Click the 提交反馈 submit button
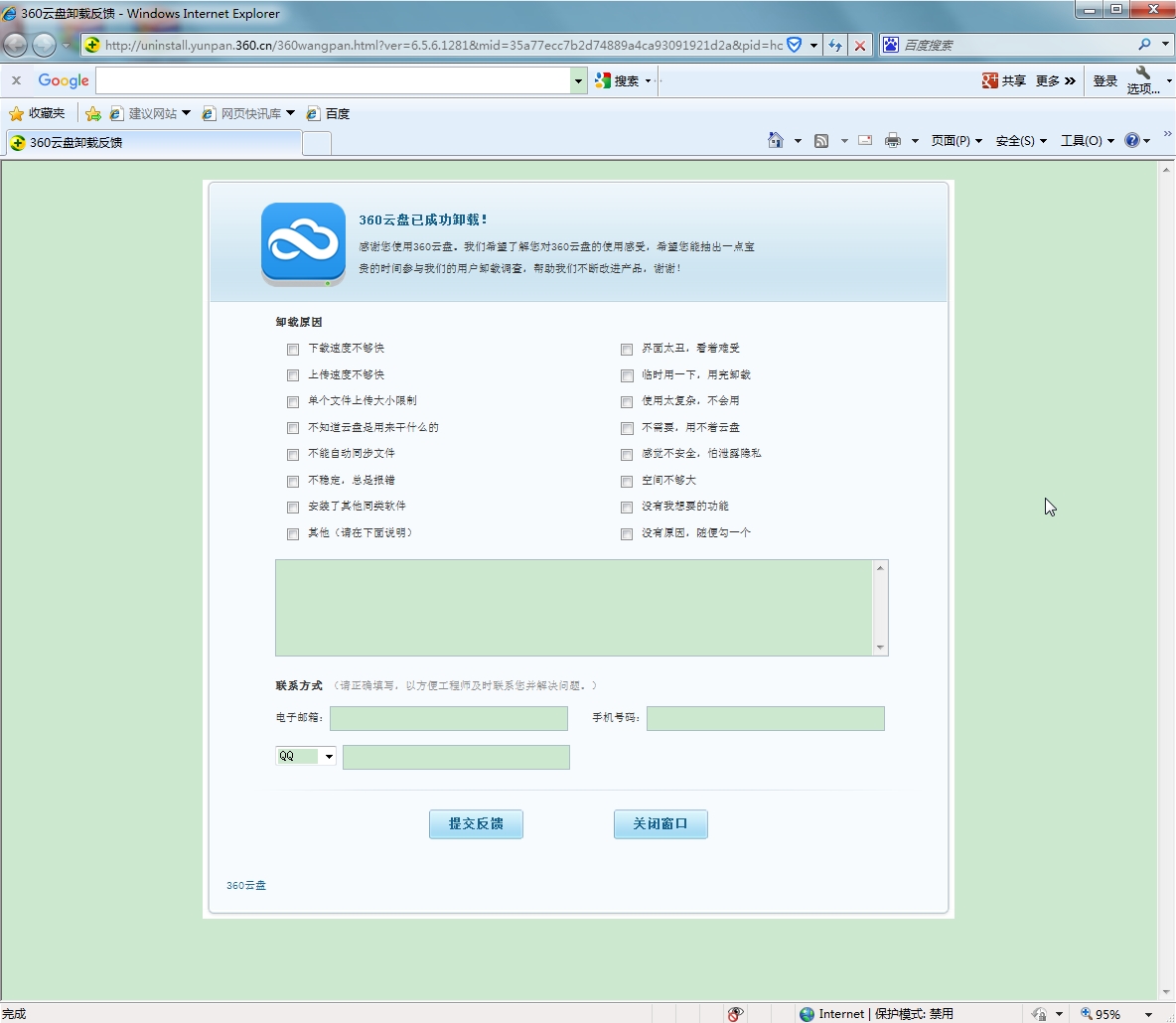Screen dimensions: 1176x1023 pyautogui.click(x=476, y=824)
